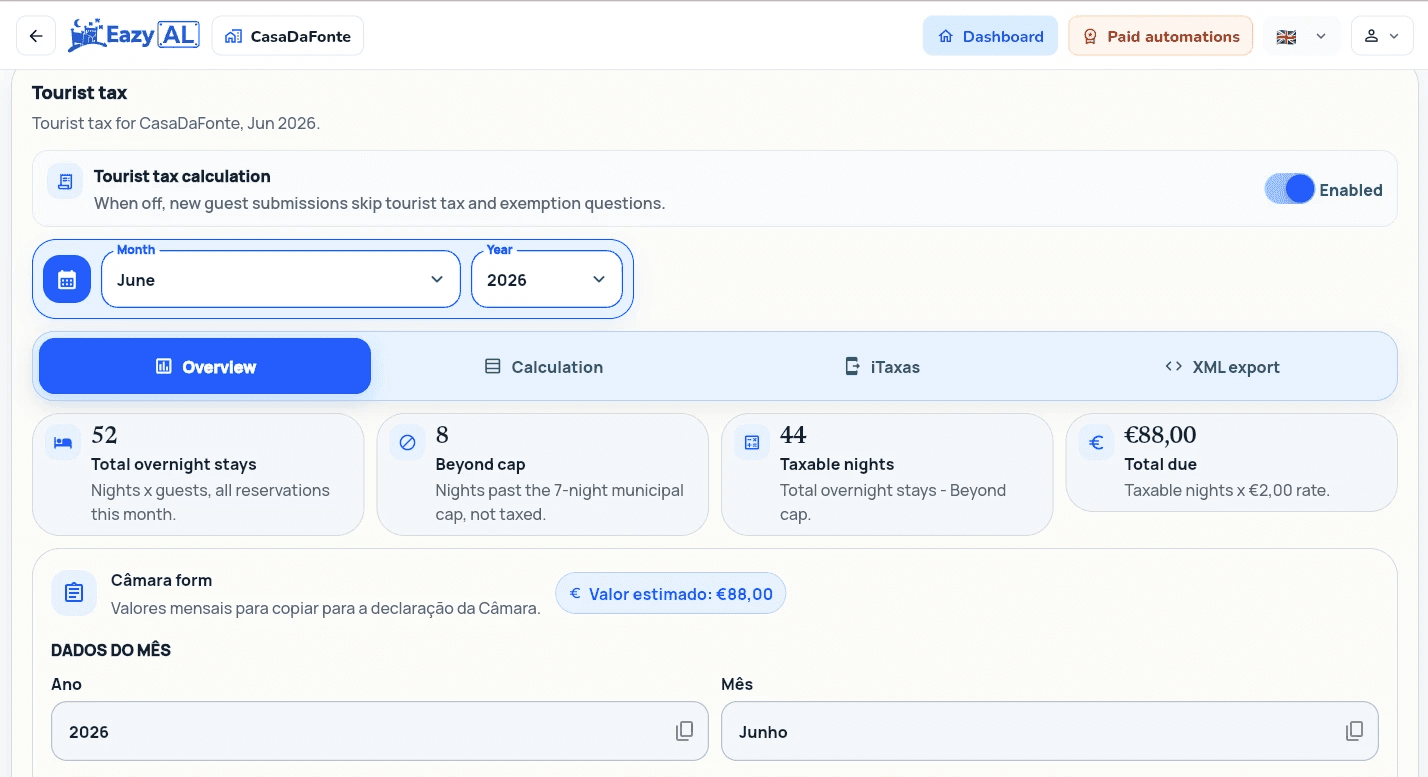Viewport: 1428px width, 777px height.
Task: Expand the language flag selector
Action: pos(1302,36)
